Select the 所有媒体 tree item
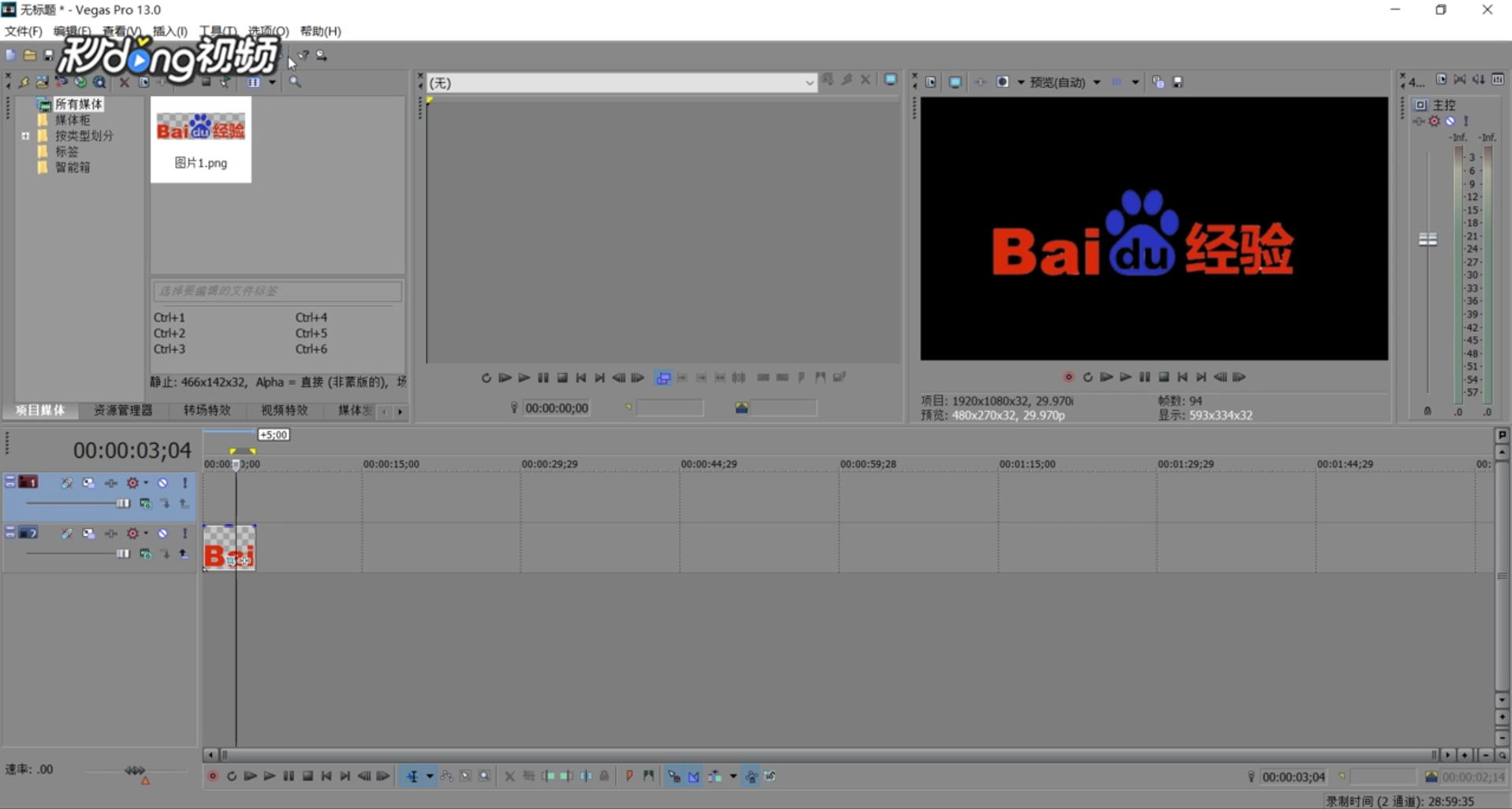Image resolution: width=1512 pixels, height=809 pixels. click(78, 104)
